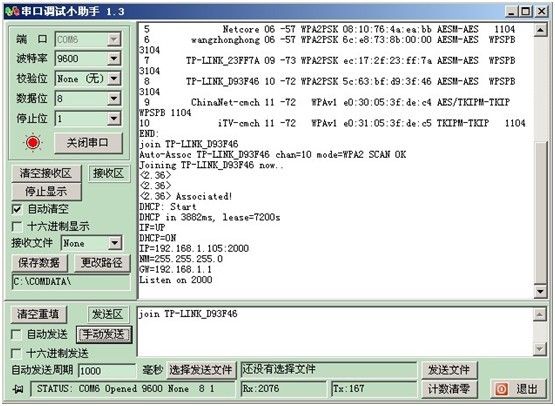This screenshot has height=406, width=555.
Task: Click the 手动发送 manual send button
Action: tap(104, 334)
